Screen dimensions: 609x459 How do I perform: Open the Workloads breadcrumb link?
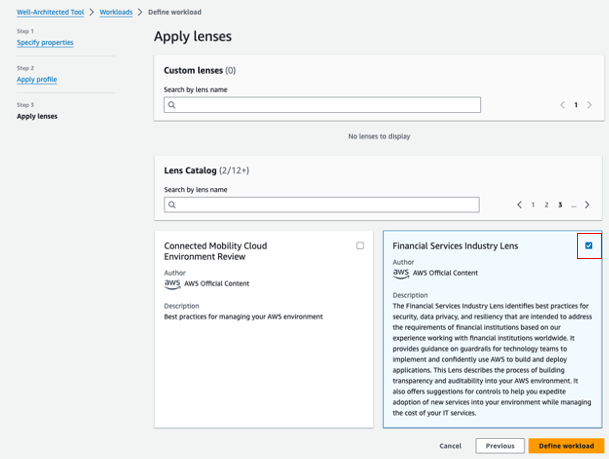(116, 12)
